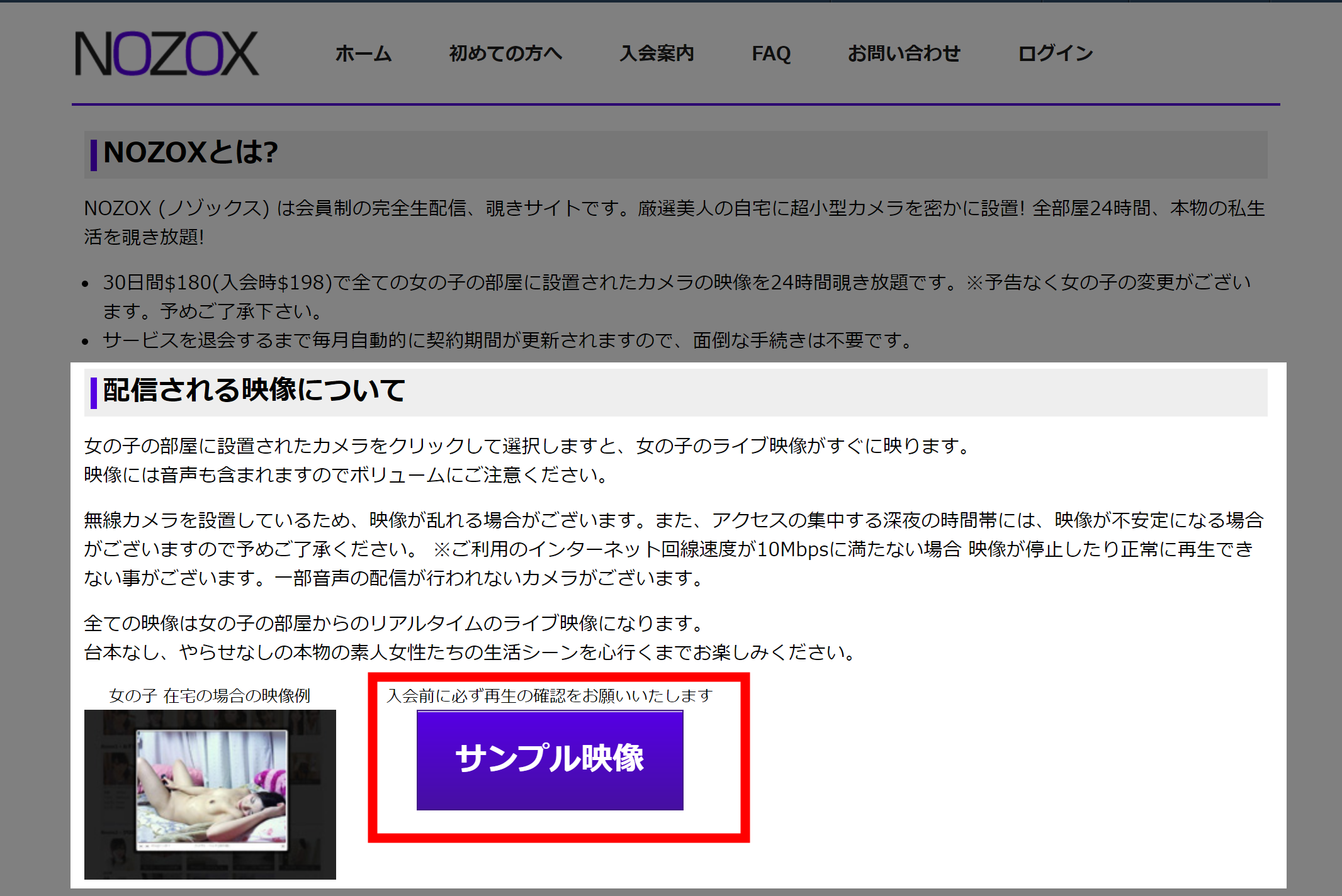Click the ログイン menu item
The image size is (1342, 896).
1056,54
